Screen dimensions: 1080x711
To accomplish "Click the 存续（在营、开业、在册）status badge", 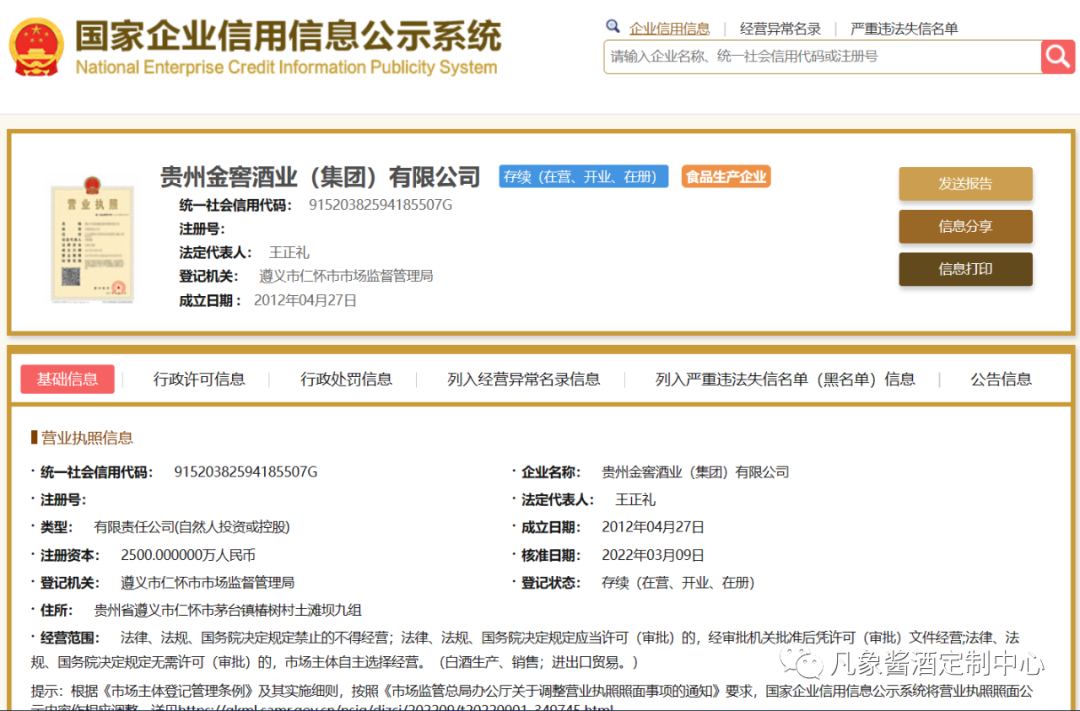I will [583, 176].
